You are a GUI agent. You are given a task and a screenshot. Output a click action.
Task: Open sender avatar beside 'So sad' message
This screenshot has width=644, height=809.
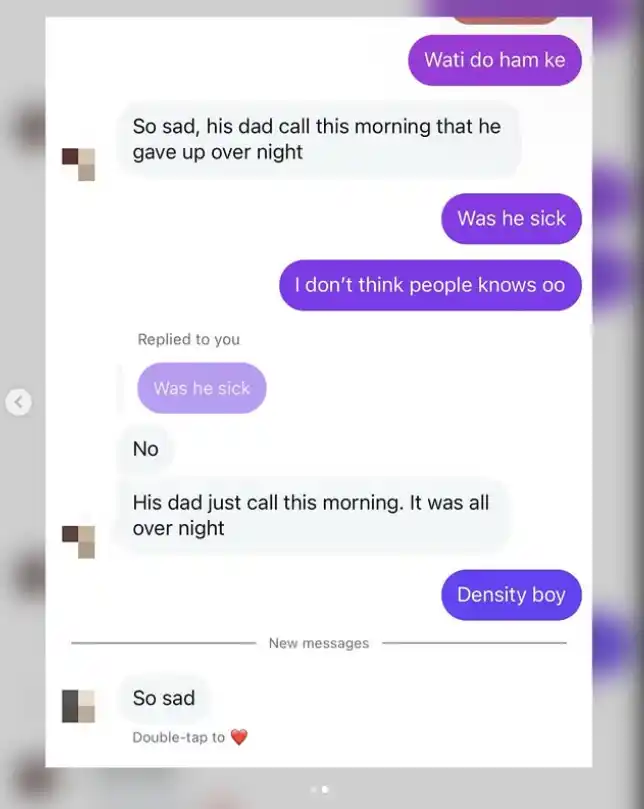pyautogui.click(x=78, y=706)
